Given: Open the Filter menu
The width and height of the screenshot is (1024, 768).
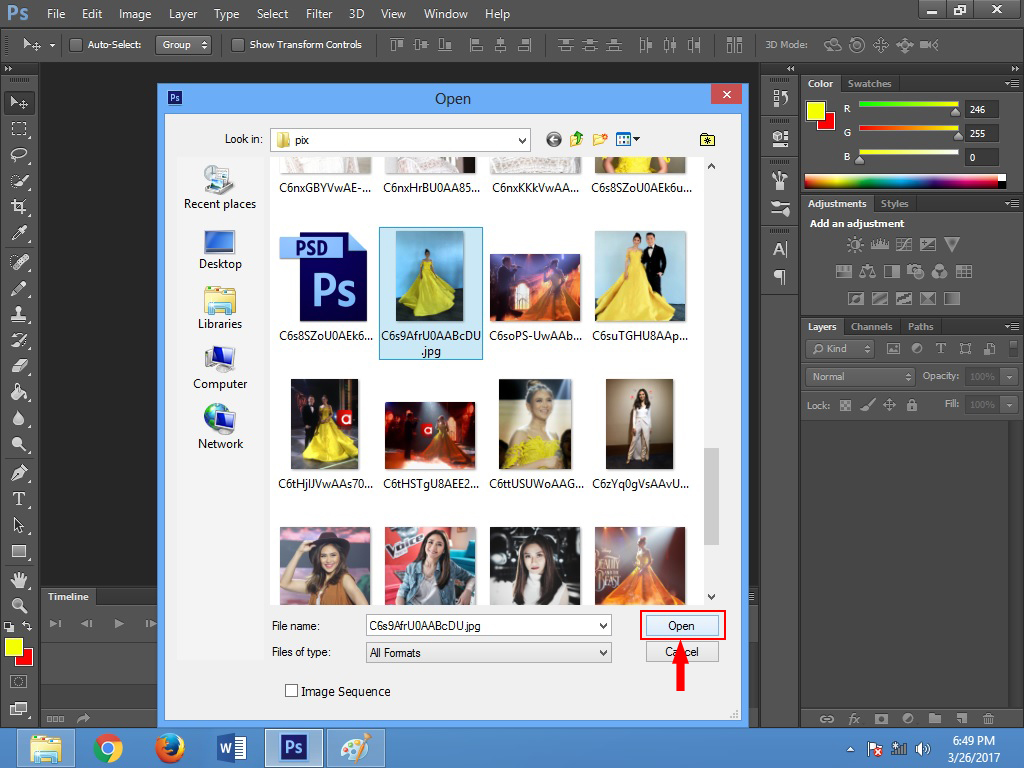Looking at the screenshot, I should pos(319,14).
